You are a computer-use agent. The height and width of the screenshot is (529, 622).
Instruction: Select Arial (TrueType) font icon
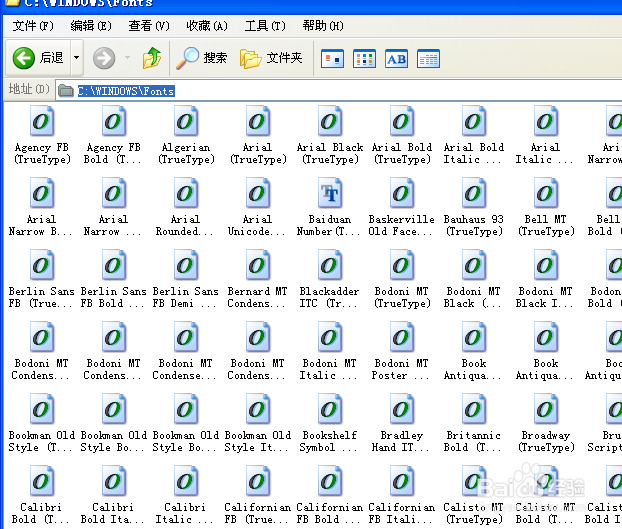point(258,121)
